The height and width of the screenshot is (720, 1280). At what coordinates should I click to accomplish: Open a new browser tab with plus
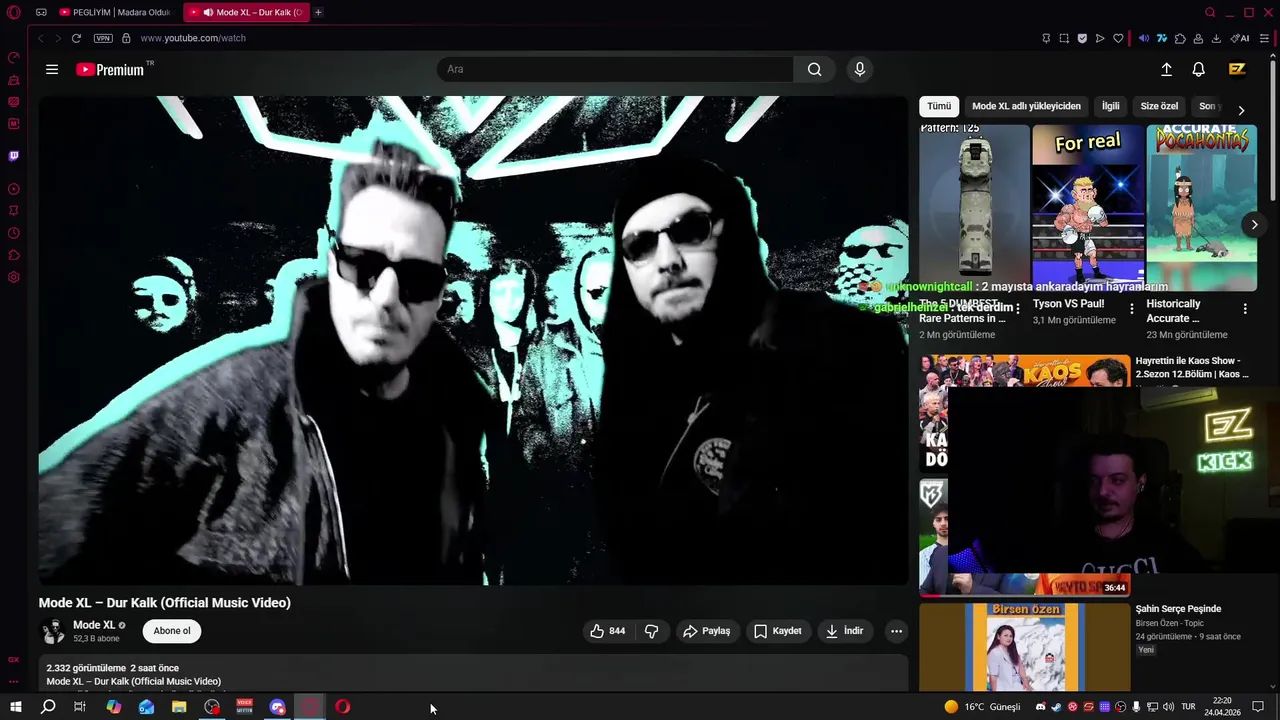[x=318, y=12]
